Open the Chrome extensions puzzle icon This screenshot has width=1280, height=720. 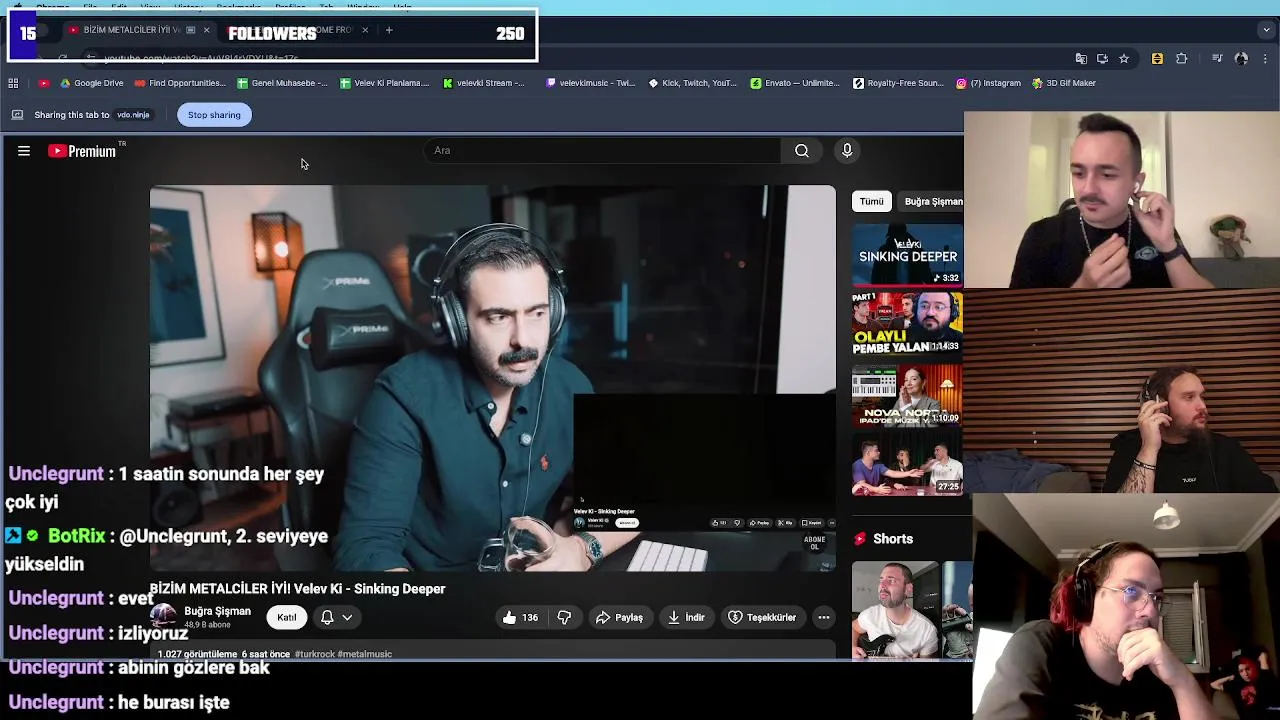coord(1182,59)
